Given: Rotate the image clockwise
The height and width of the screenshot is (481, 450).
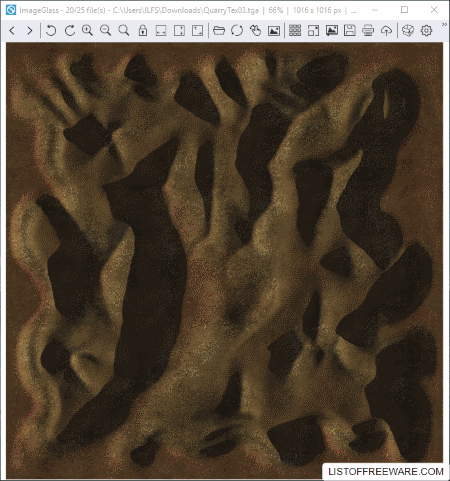Looking at the screenshot, I should (69, 31).
